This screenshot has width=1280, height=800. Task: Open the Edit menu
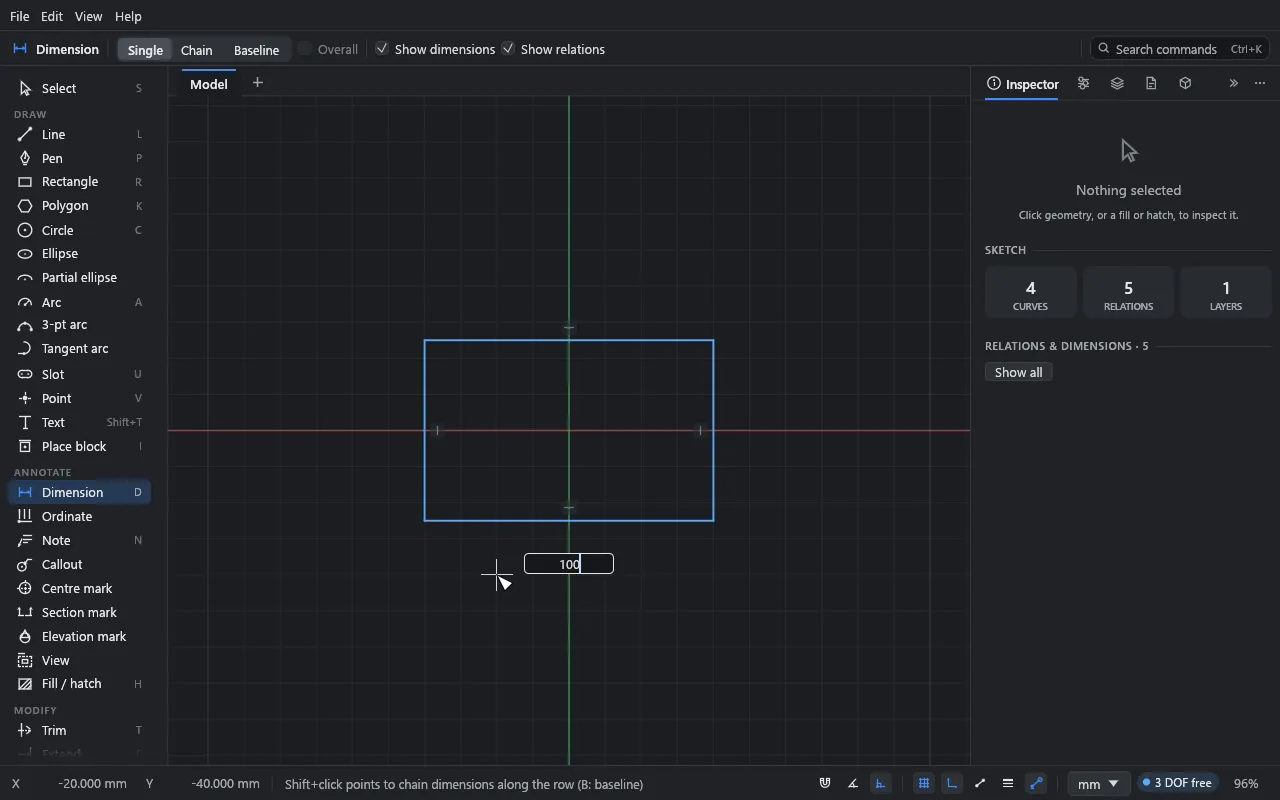point(52,16)
